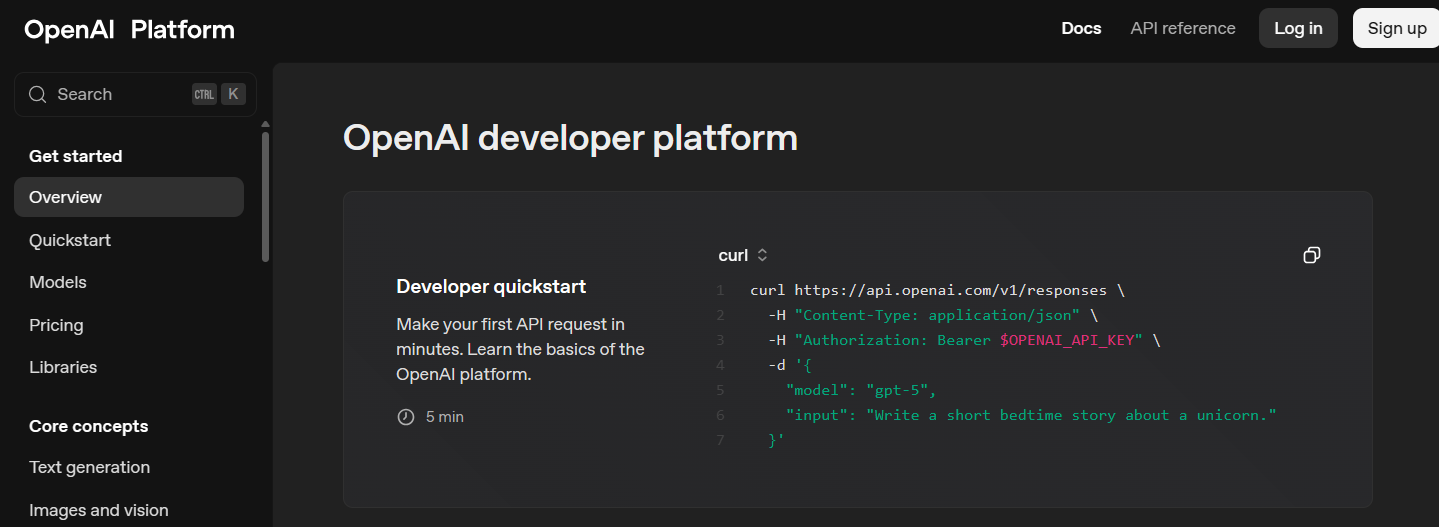This screenshot has width=1439, height=527.
Task: Click the api.openai.com URL in code
Action: pyautogui.click(x=951, y=291)
